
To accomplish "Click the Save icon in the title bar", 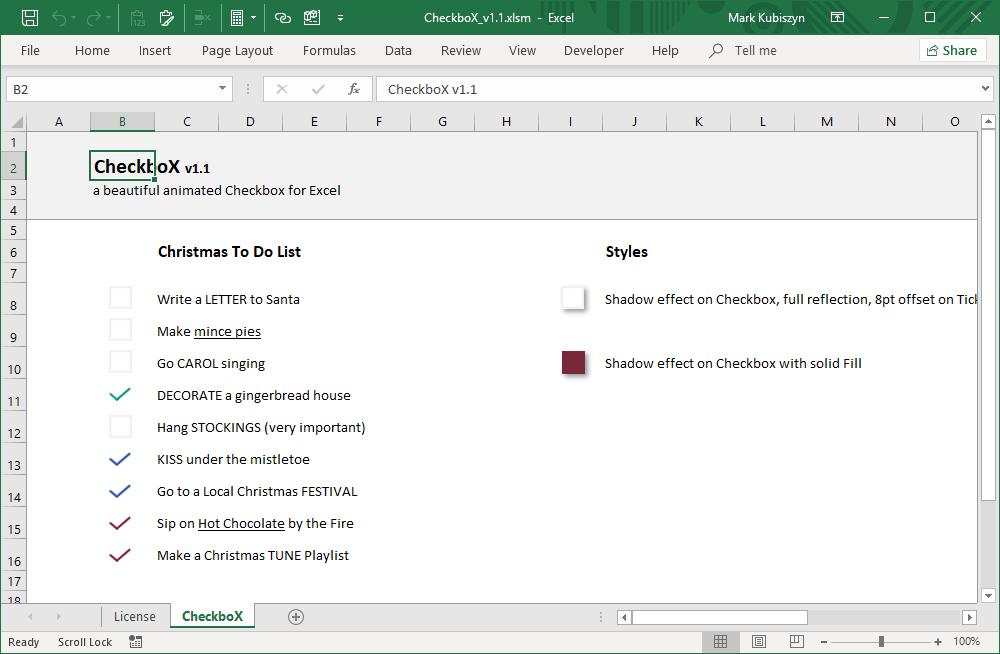I will coord(30,17).
